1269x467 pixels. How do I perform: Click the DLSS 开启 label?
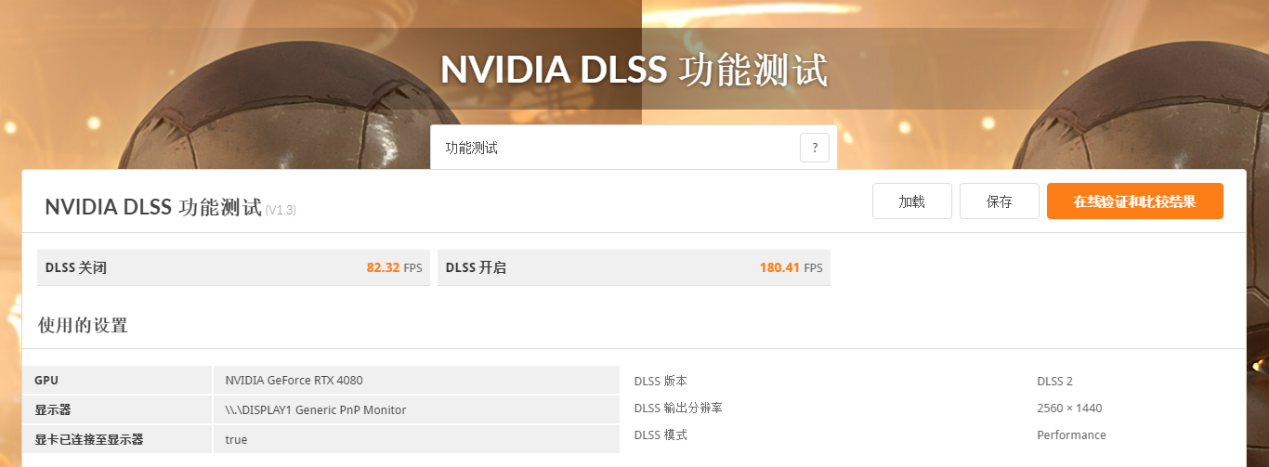476,268
